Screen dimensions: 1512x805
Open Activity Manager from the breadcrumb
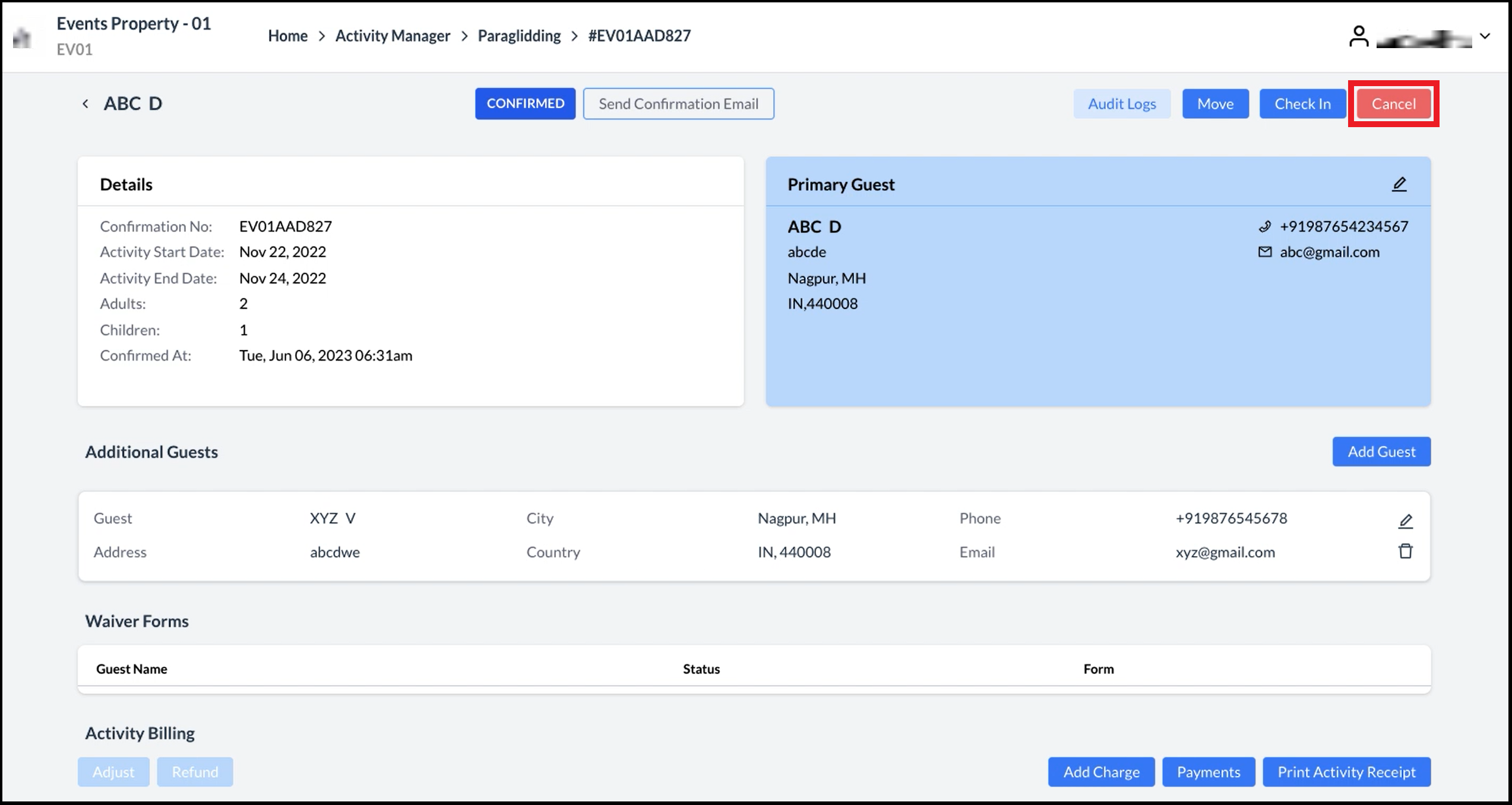click(393, 36)
